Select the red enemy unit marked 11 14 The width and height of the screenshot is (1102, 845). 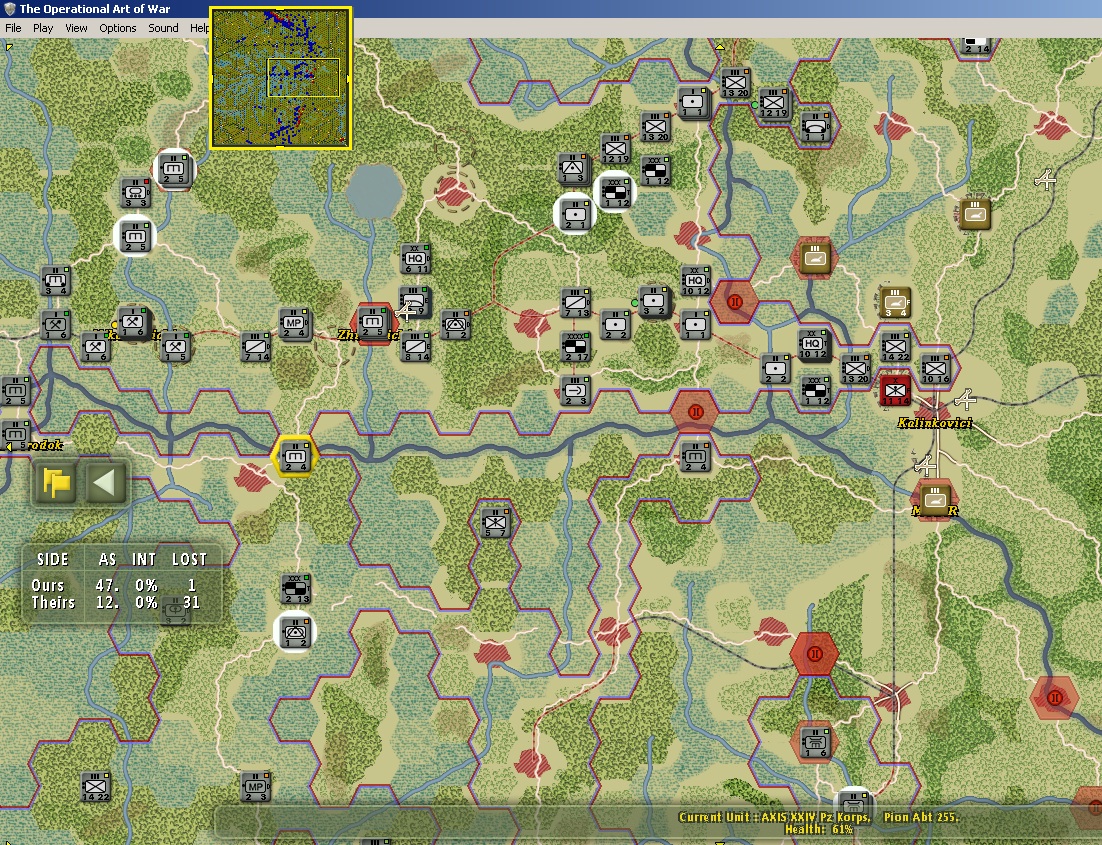895,391
